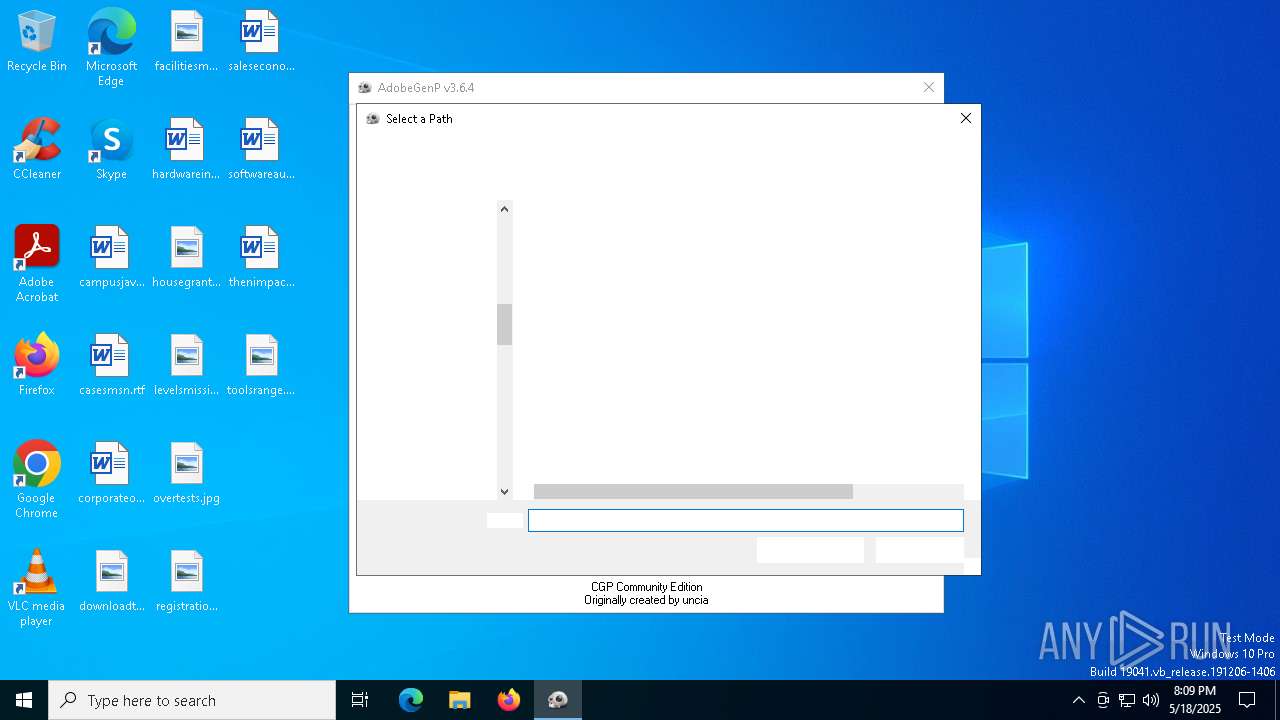Screen dimensions: 1280x720
Task: Select the hardwarein... Word document icon
Action: click(x=186, y=150)
